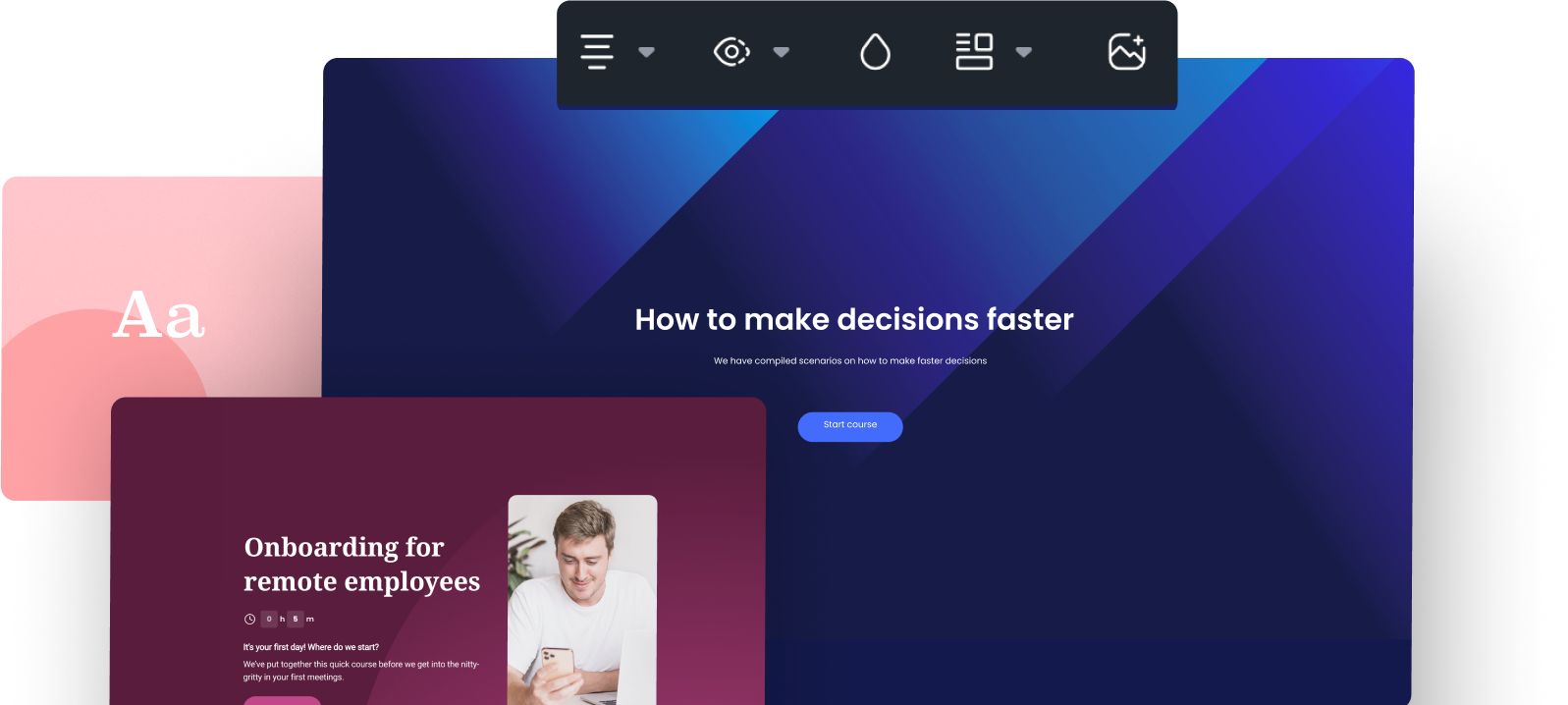Click the subtitle about compiled scenarios
The width and height of the screenshot is (1568, 705).
click(x=850, y=361)
